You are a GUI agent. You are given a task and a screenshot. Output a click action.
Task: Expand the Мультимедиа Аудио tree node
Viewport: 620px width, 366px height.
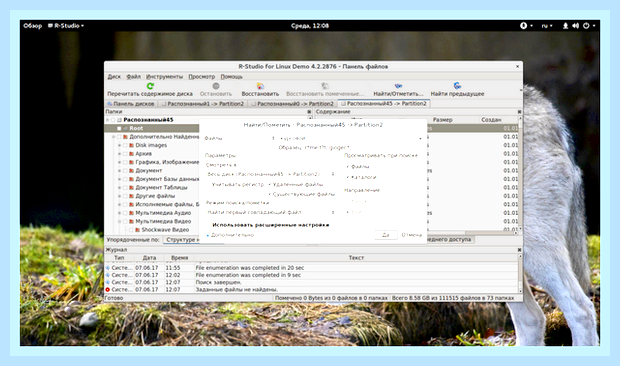[119, 213]
